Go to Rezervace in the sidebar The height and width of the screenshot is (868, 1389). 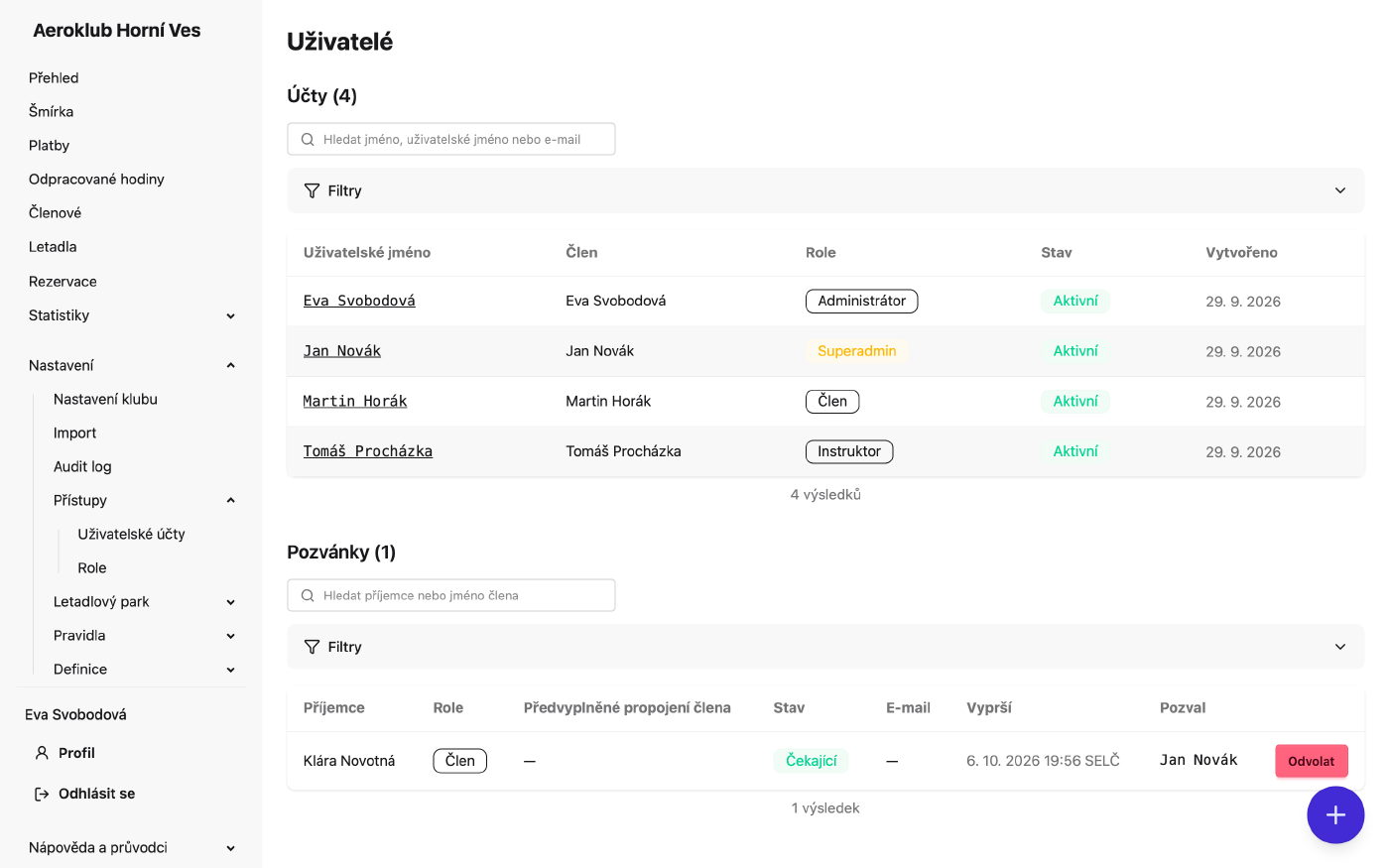pos(63,282)
